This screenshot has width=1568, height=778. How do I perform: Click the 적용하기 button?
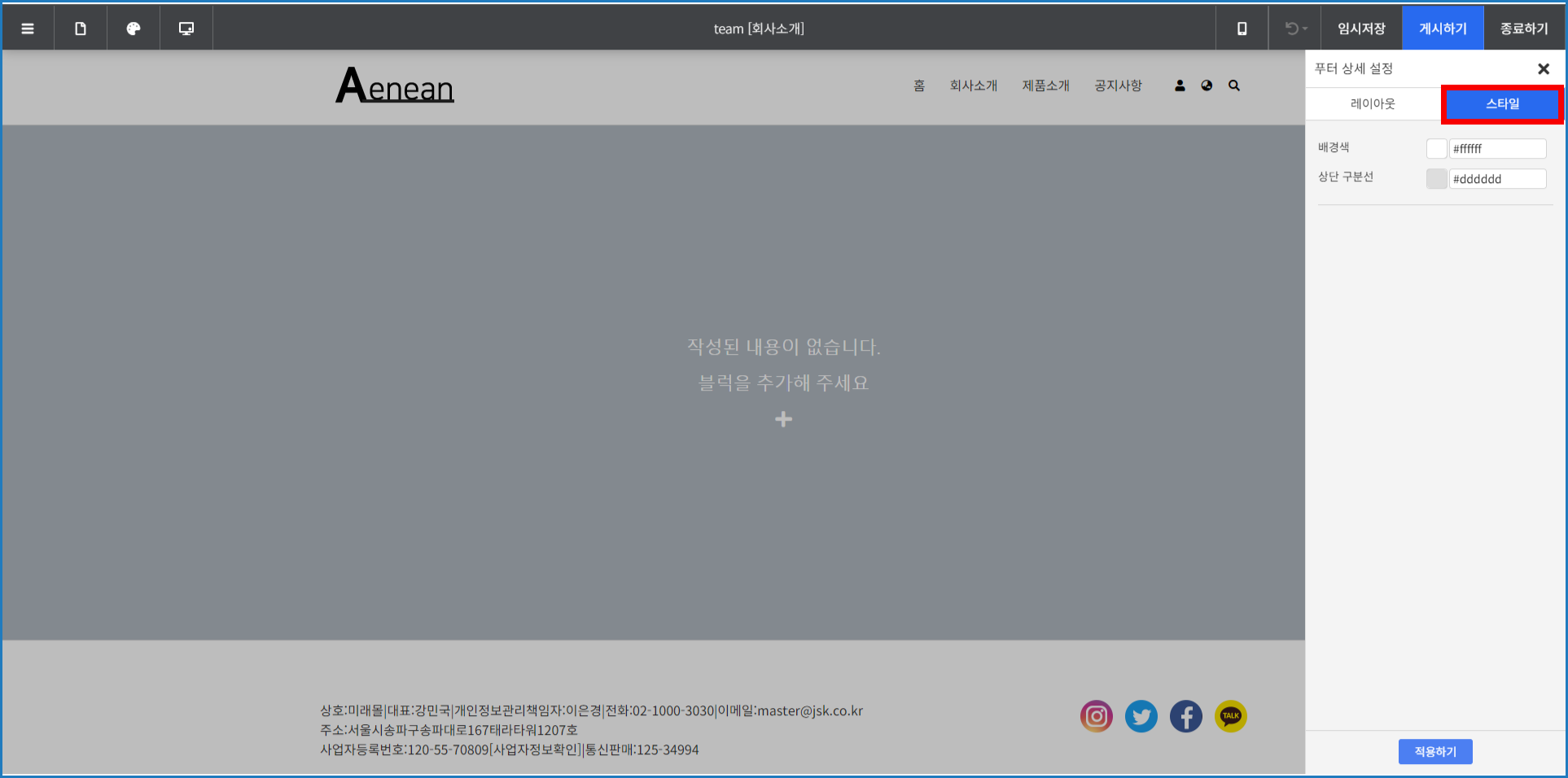pos(1435,751)
